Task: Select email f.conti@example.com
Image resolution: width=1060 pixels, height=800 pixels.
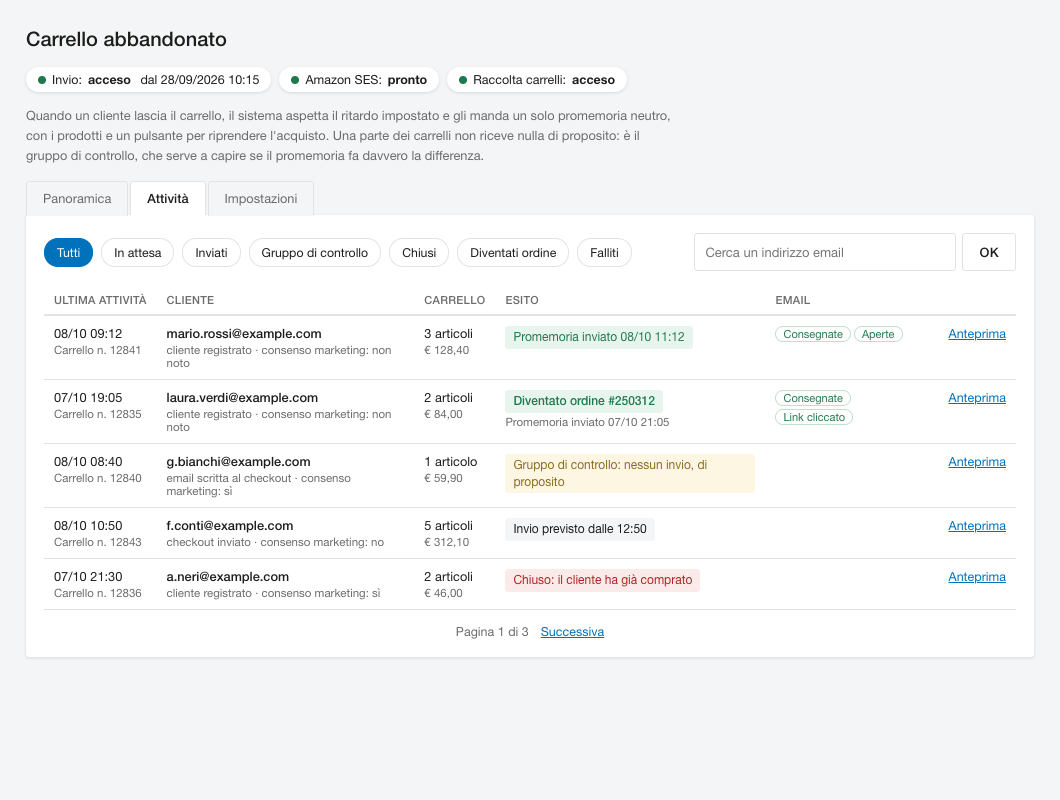Action: tap(230, 526)
